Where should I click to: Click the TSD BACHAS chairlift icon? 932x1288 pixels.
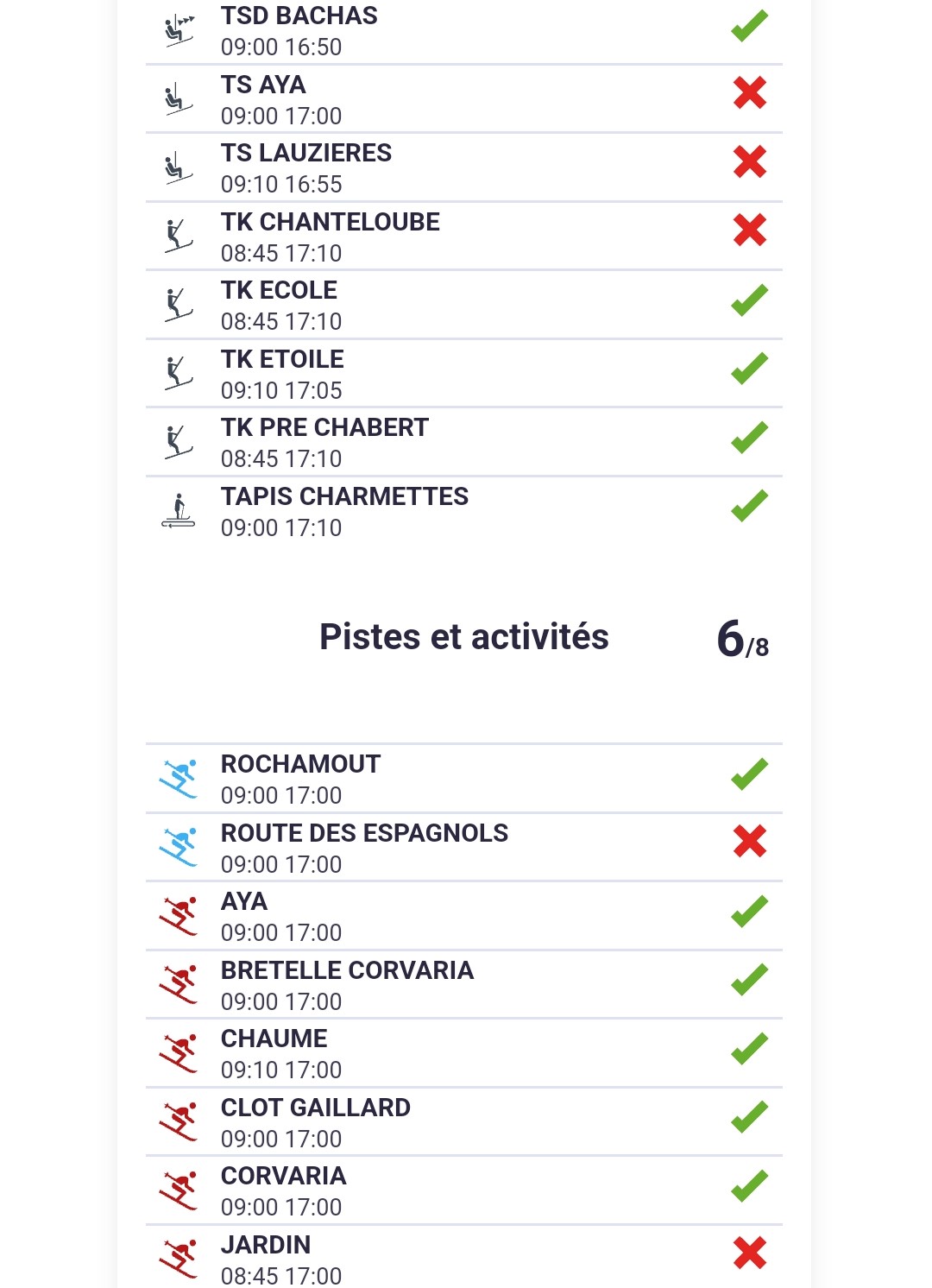click(179, 31)
